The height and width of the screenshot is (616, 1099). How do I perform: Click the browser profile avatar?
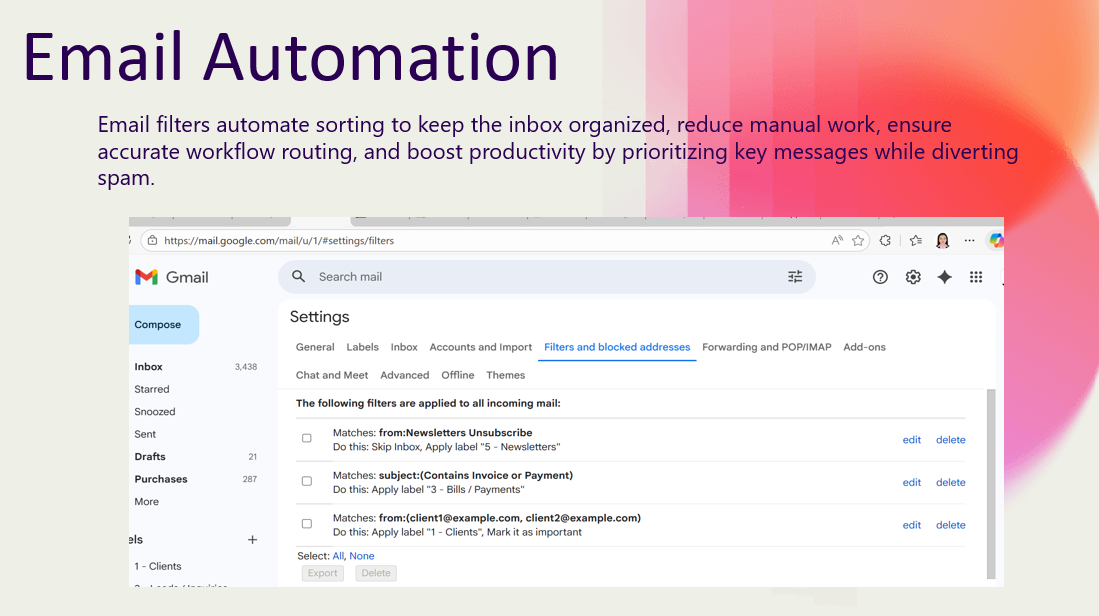tap(943, 240)
